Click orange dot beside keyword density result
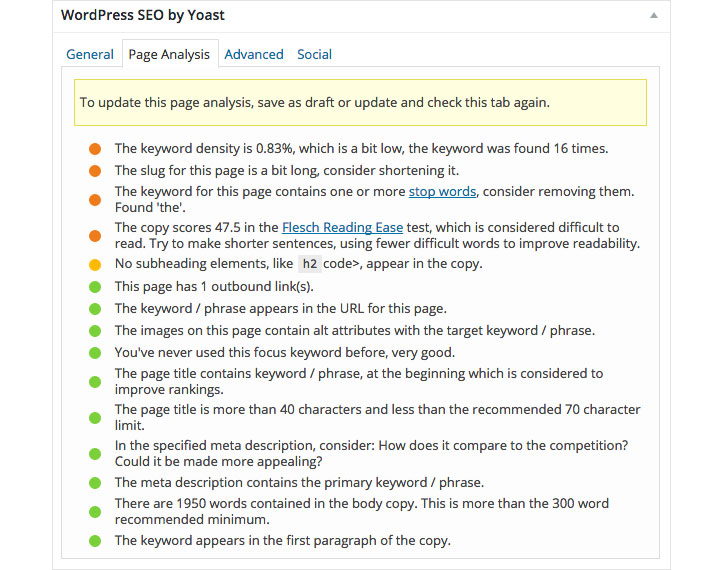Viewport: 724px width, 570px height. tap(95, 149)
